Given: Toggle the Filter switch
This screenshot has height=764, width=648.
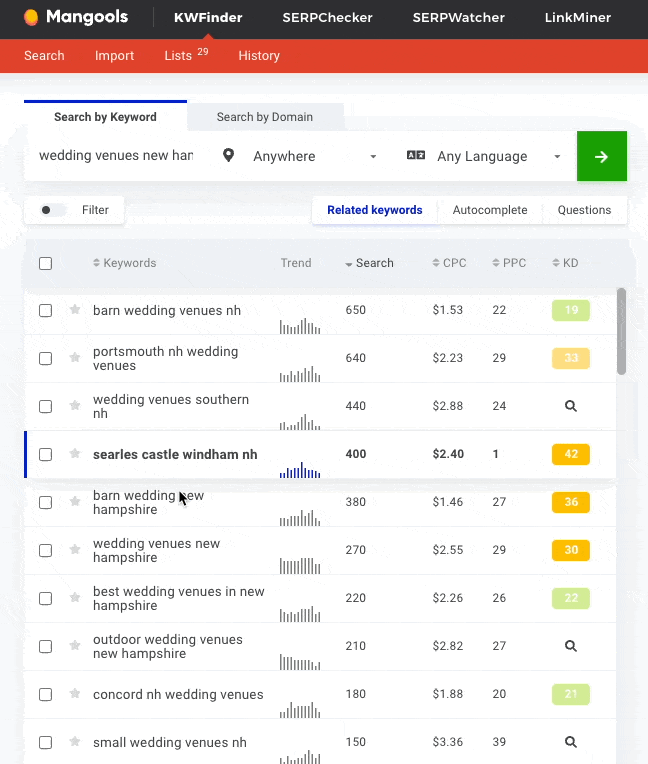Looking at the screenshot, I should (53, 210).
